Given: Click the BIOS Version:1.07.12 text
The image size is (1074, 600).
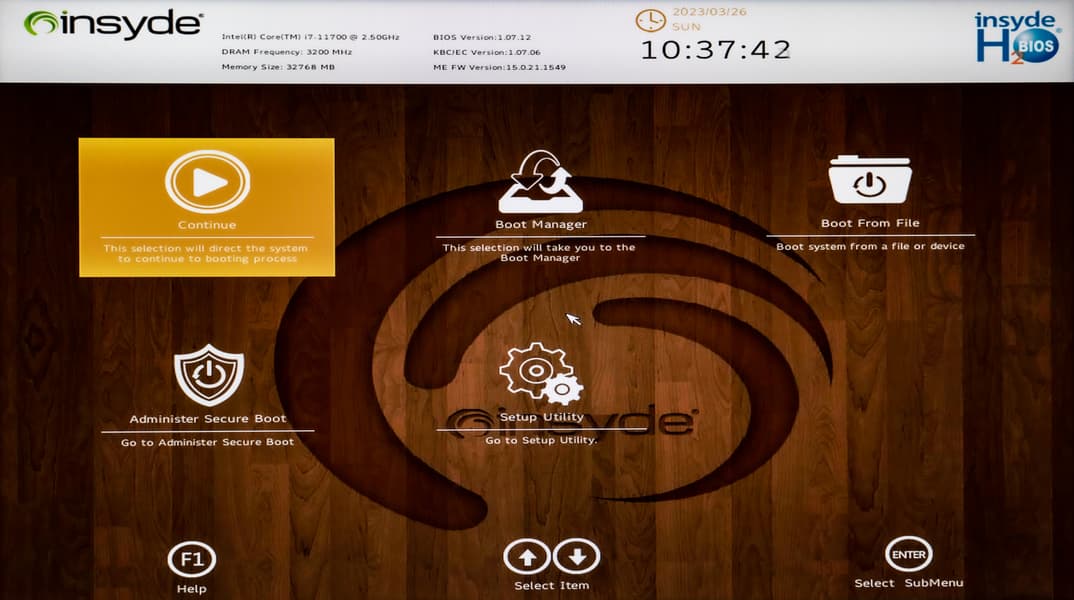Looking at the screenshot, I should tap(482, 37).
